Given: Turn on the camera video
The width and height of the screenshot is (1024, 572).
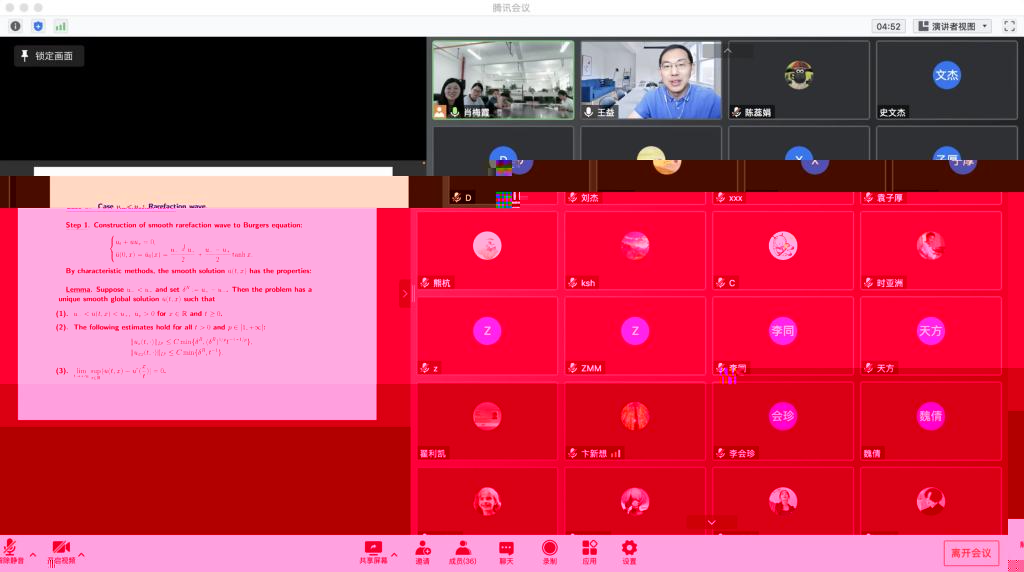Looking at the screenshot, I should click(61, 549).
